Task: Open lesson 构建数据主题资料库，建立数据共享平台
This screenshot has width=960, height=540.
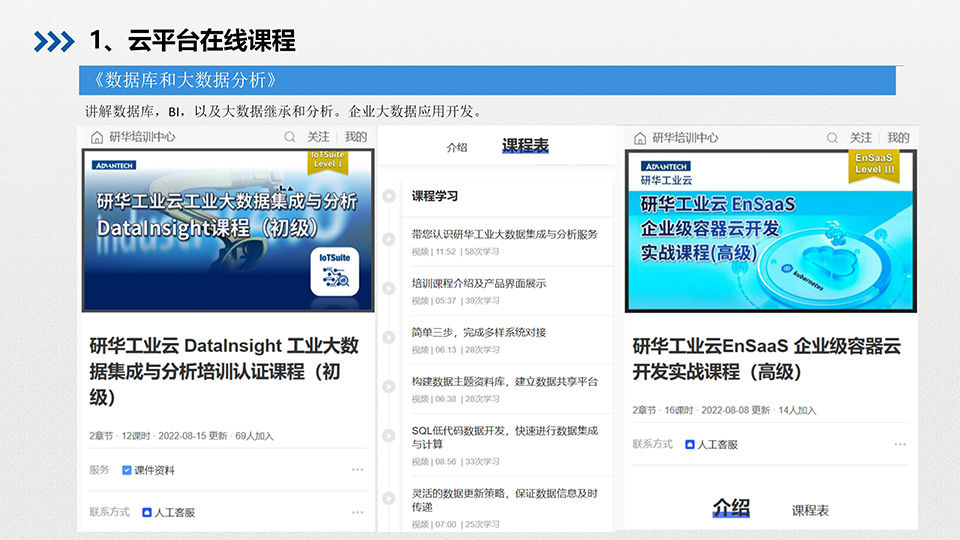Action: pyautogui.click(x=504, y=382)
